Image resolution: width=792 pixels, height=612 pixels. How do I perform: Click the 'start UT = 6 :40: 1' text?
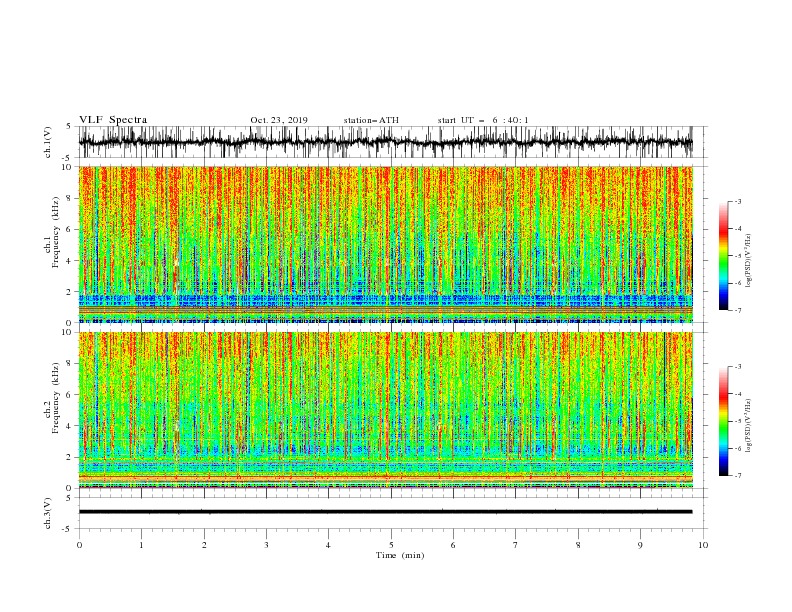[483, 120]
